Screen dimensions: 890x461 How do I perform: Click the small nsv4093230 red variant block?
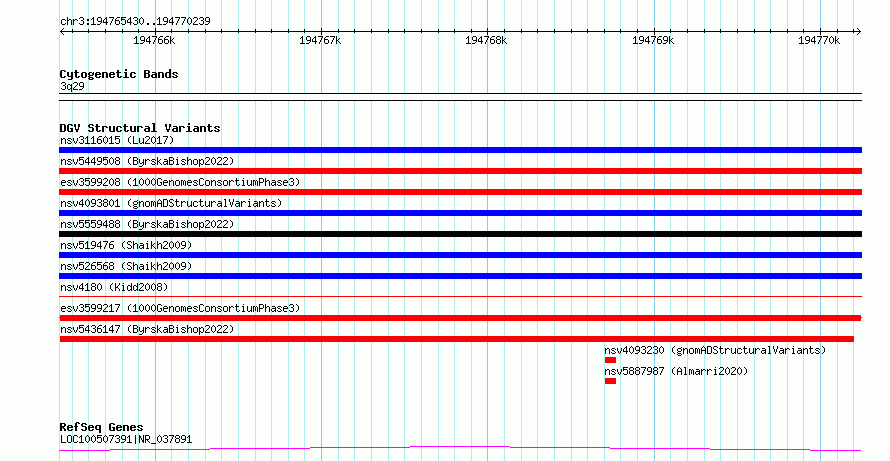[610, 361]
